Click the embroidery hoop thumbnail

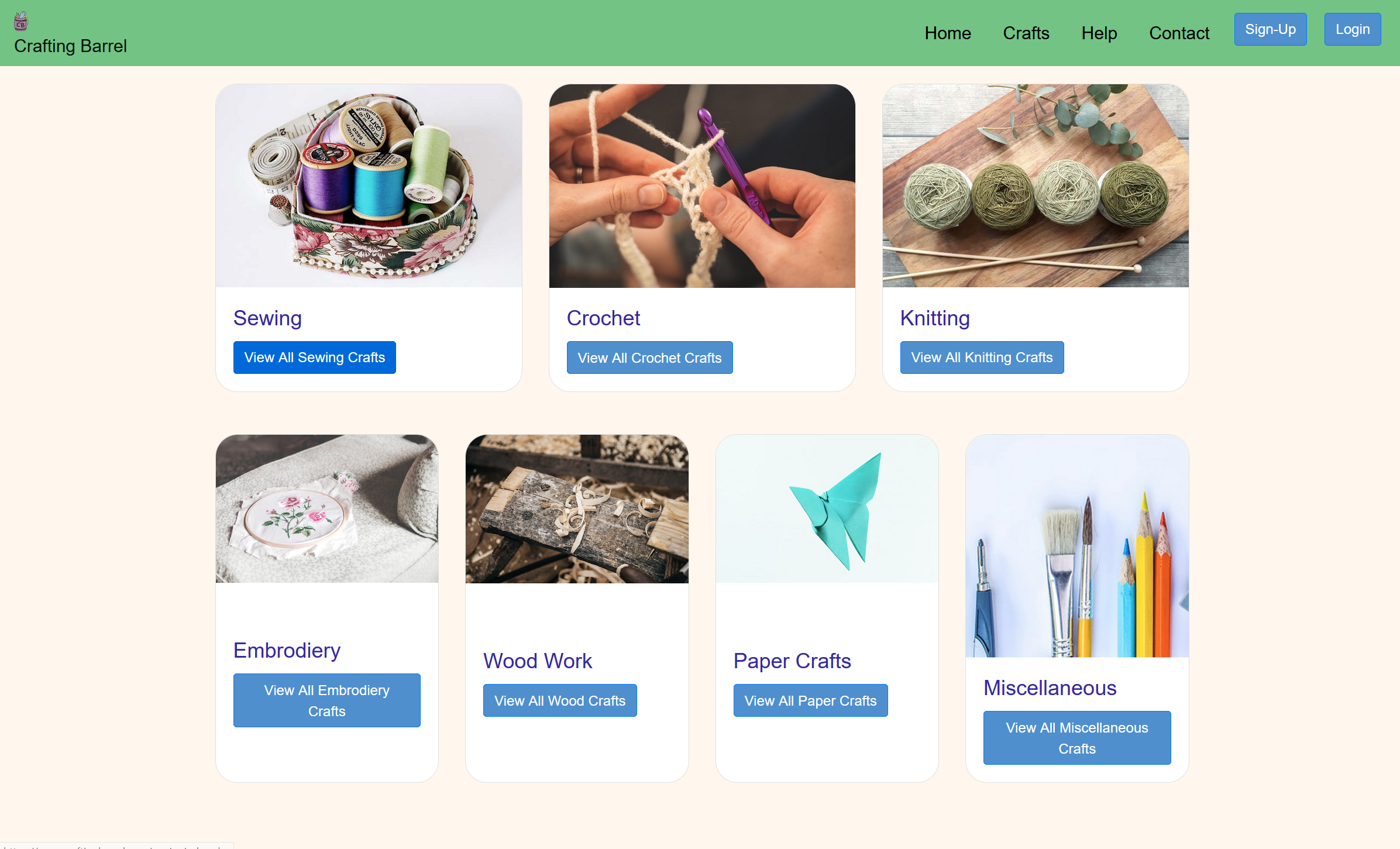tap(327, 508)
